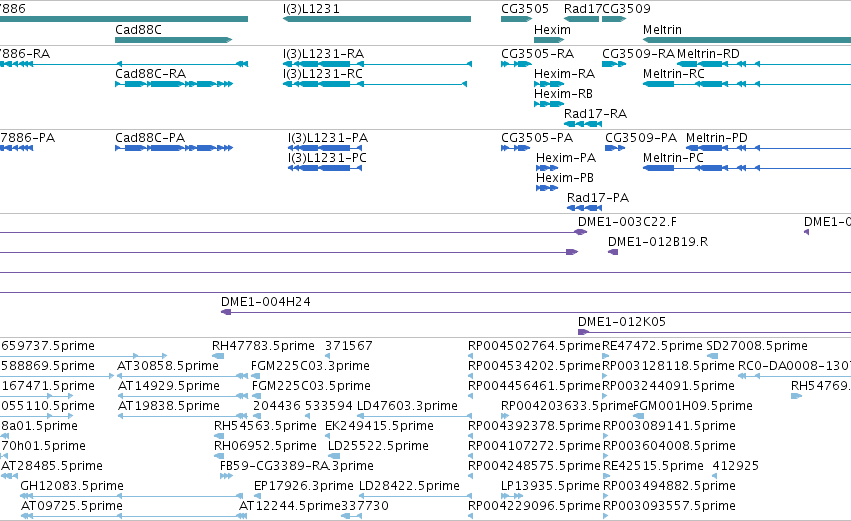
Task: Select the RP003093557.5prime EST label
Action: pos(669,506)
